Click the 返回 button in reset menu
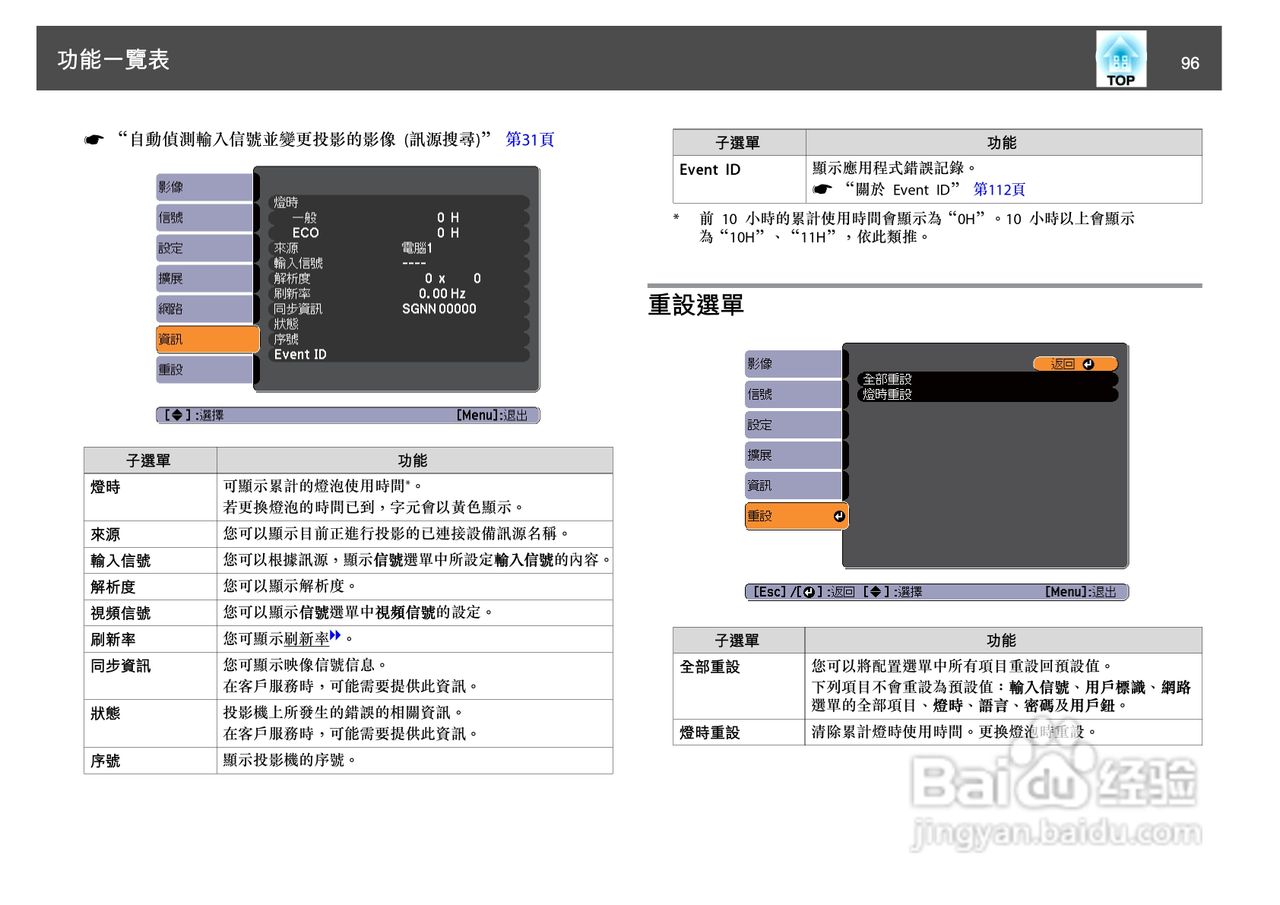 [1075, 364]
